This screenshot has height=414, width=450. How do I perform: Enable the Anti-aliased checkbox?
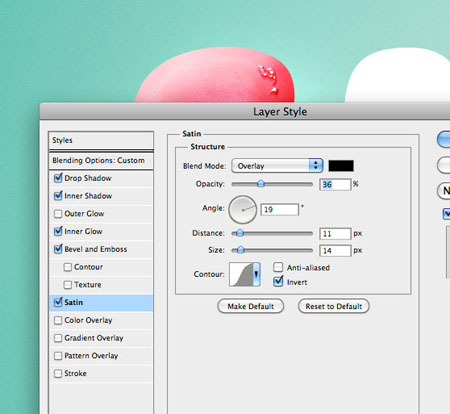pyautogui.click(x=278, y=267)
